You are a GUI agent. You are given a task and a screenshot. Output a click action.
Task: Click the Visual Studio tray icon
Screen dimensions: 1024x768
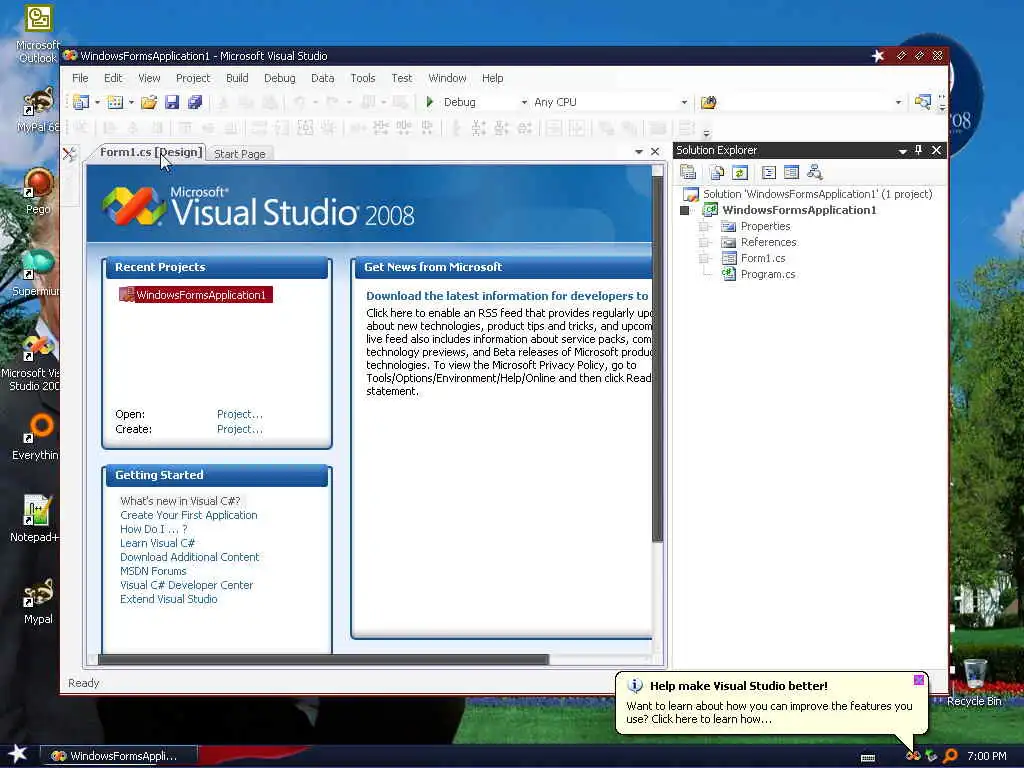[913, 756]
